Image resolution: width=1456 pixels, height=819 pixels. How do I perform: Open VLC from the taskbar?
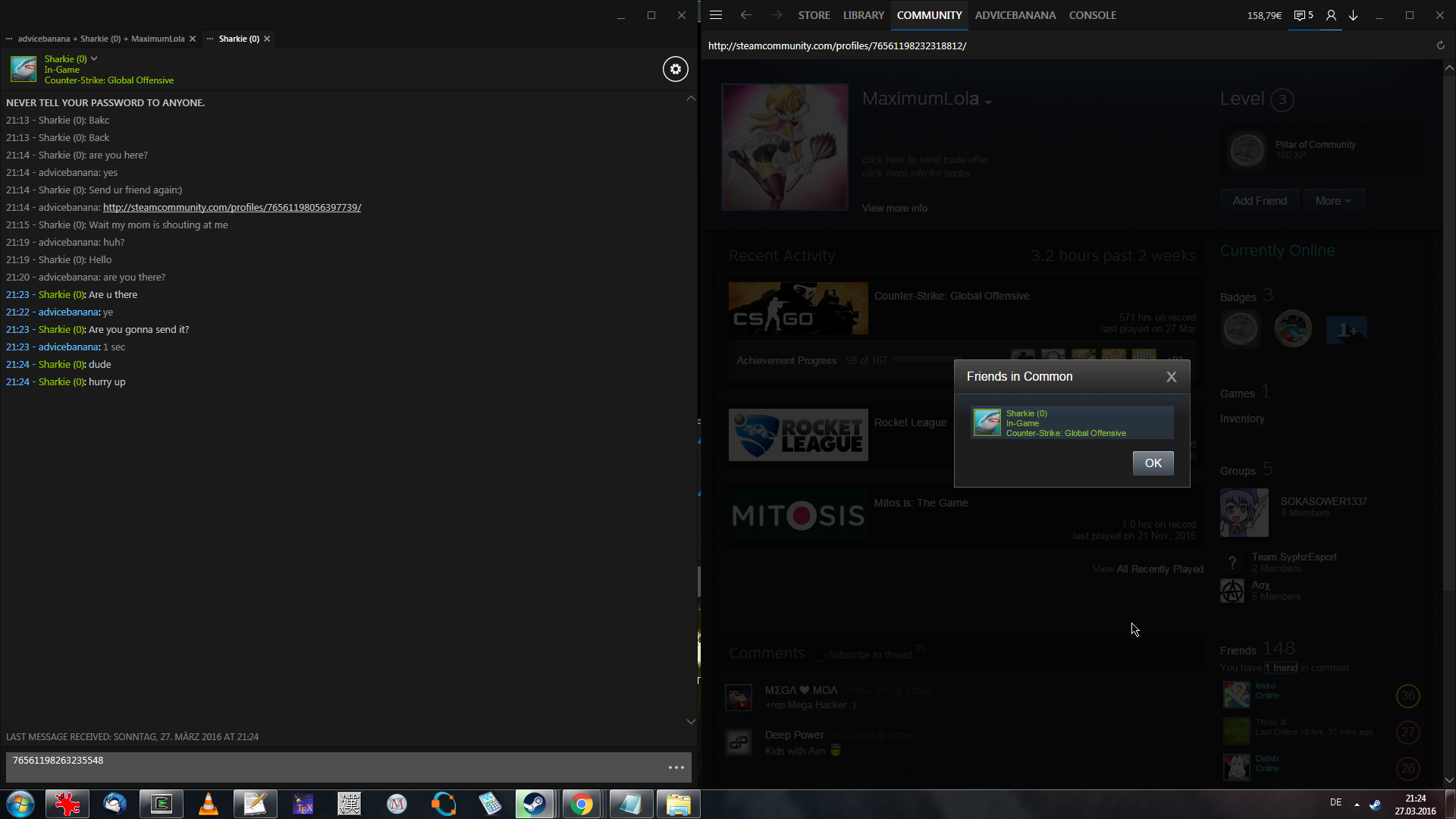(208, 804)
